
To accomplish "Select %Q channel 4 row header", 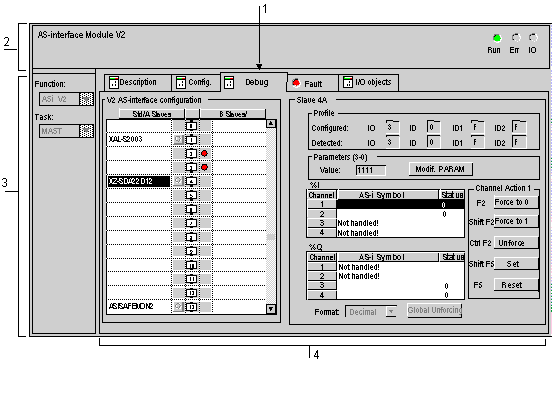I will [x=322, y=295].
